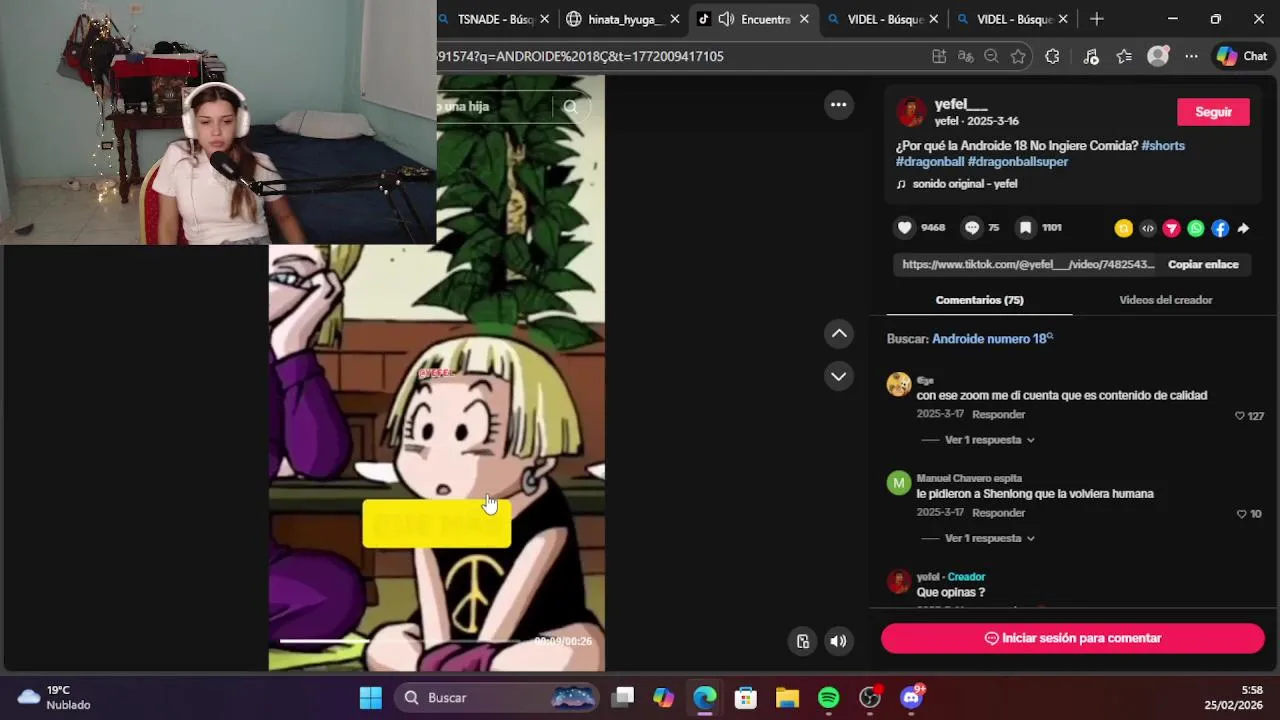
Task: Send to friends with the red arrow icon
Action: (x=1172, y=228)
